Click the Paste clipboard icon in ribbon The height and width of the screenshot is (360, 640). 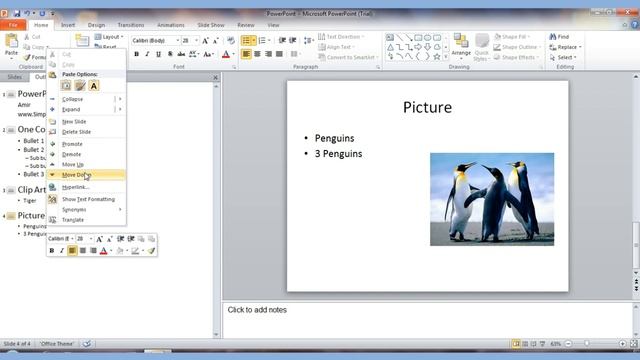tap(11, 42)
